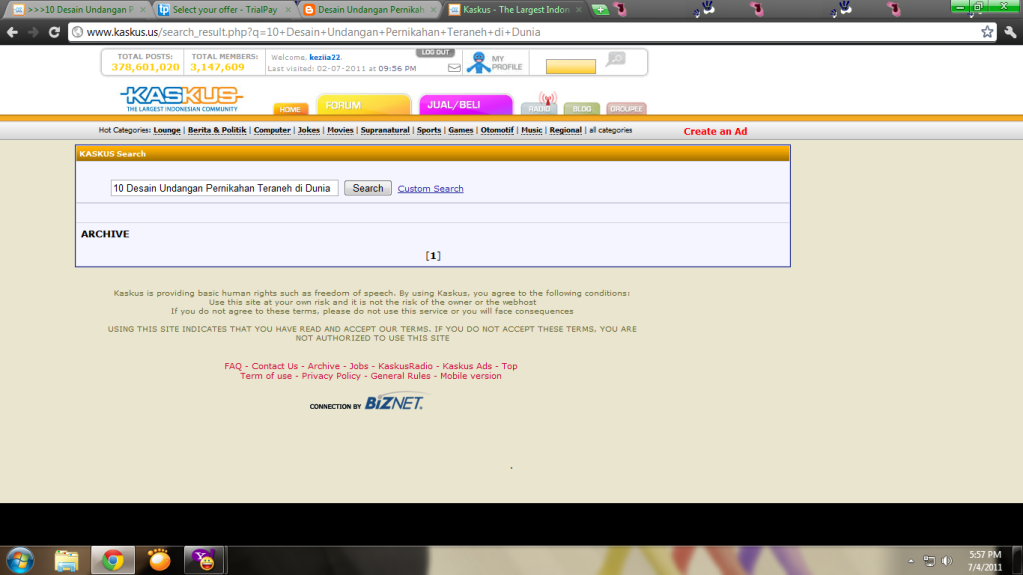
Task: Open the Otomotif category
Action: coord(497,131)
